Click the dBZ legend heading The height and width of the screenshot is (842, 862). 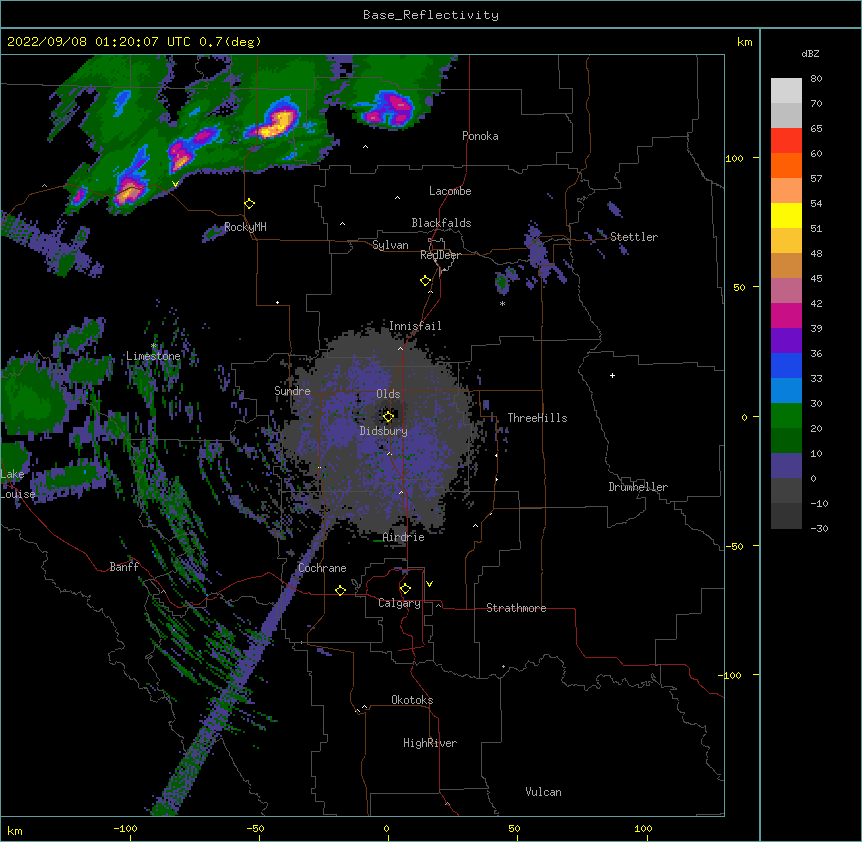point(810,53)
